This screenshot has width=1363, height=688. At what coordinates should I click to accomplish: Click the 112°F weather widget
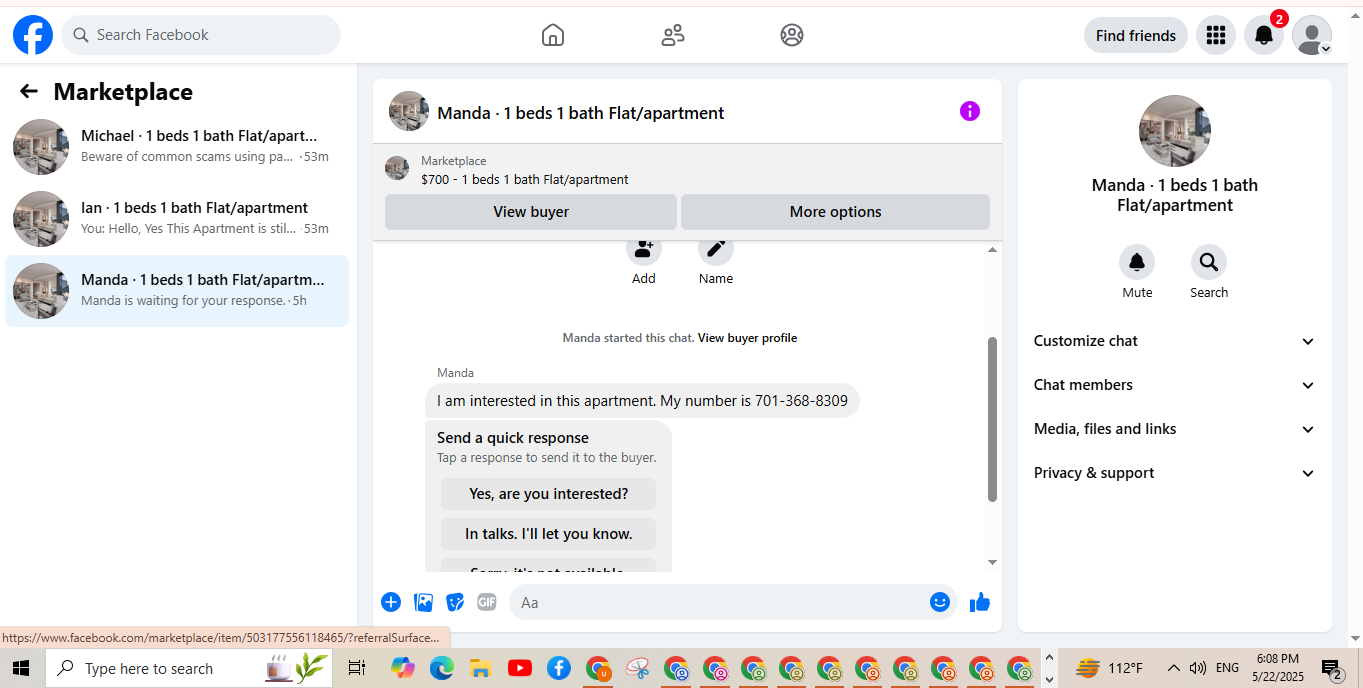coord(1109,668)
